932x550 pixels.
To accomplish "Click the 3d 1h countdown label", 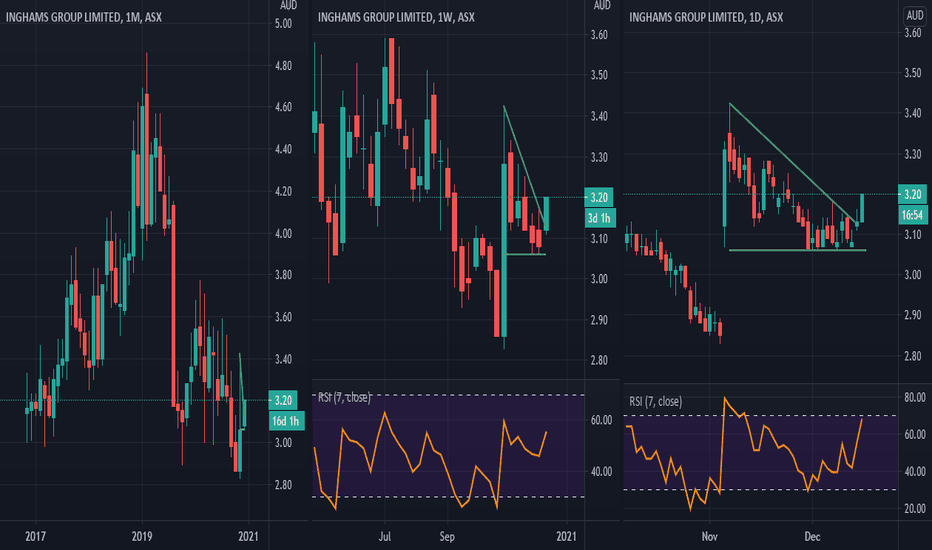I will click(599, 218).
